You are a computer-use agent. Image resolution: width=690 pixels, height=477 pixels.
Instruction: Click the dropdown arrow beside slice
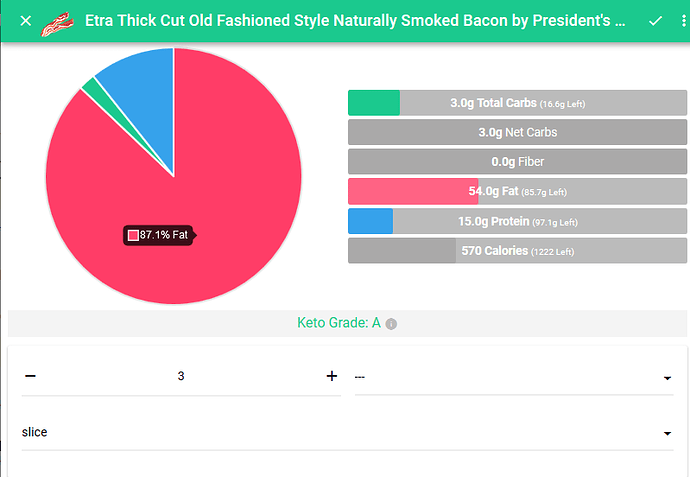[x=667, y=433]
